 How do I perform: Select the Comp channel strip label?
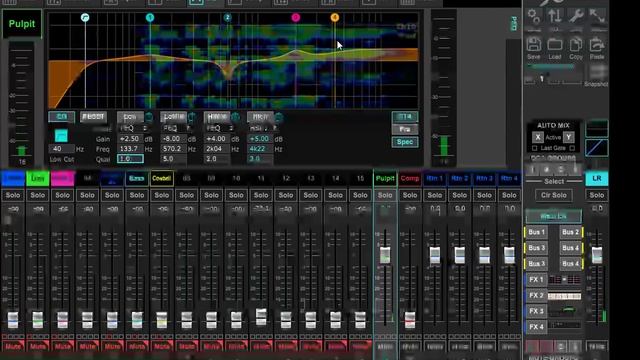[x=410, y=178]
